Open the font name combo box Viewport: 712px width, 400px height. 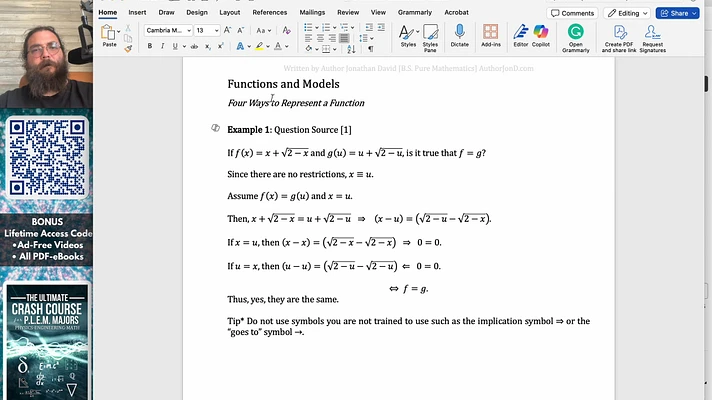[x=168, y=30]
